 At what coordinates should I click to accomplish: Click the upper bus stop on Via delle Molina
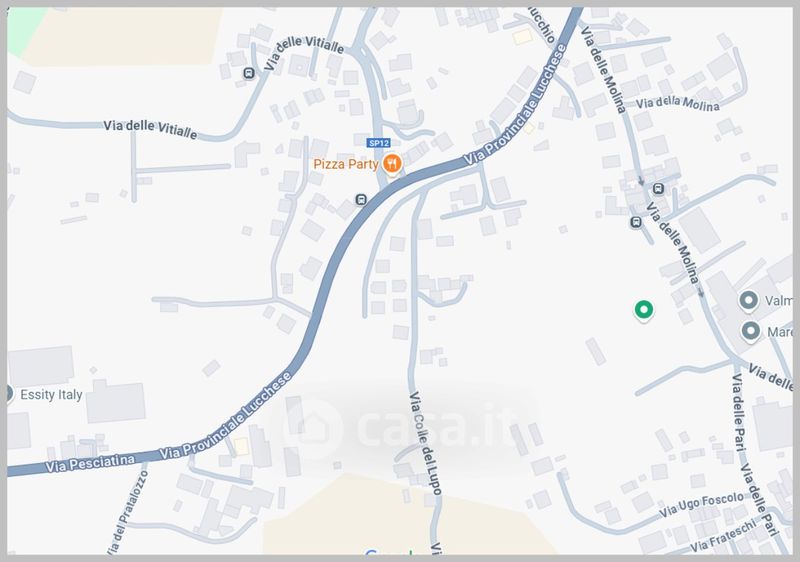point(658,189)
